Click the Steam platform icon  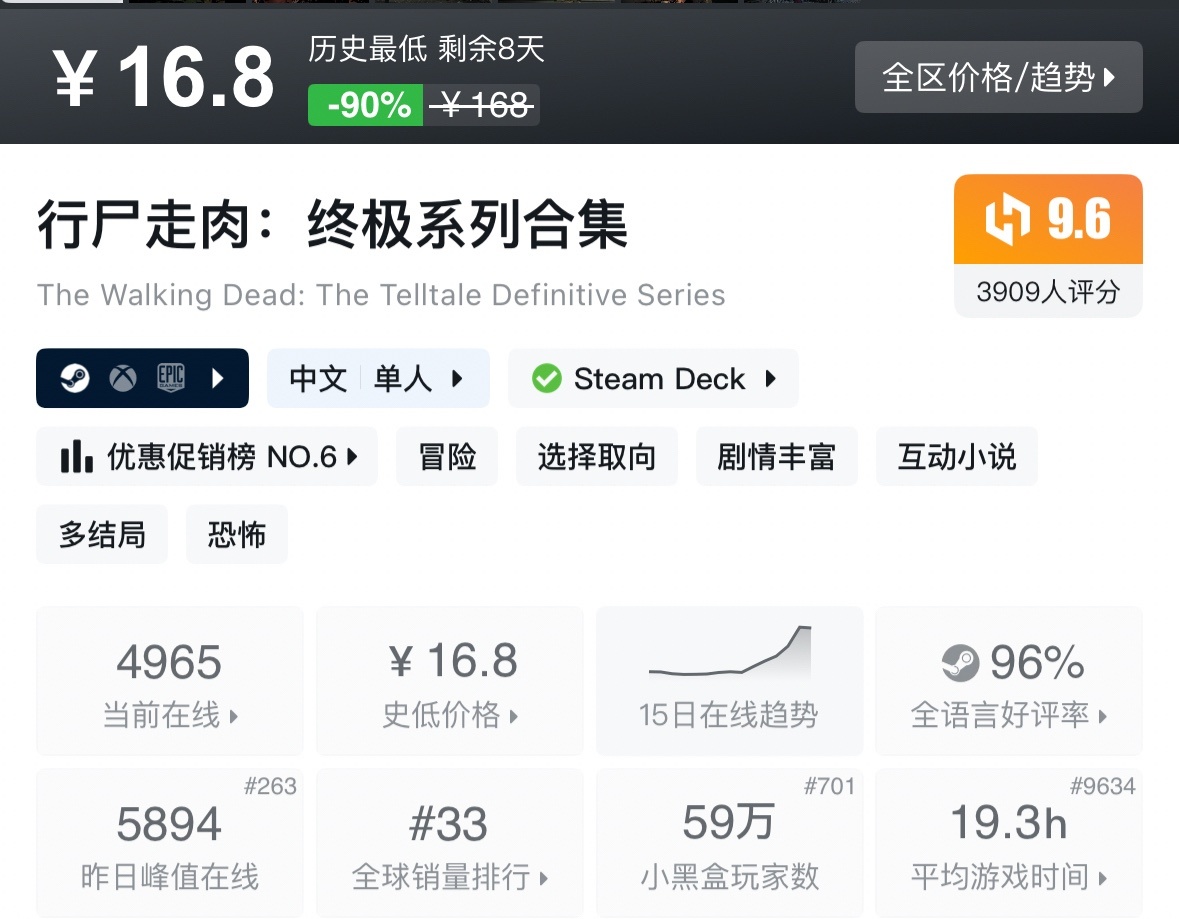(74, 378)
